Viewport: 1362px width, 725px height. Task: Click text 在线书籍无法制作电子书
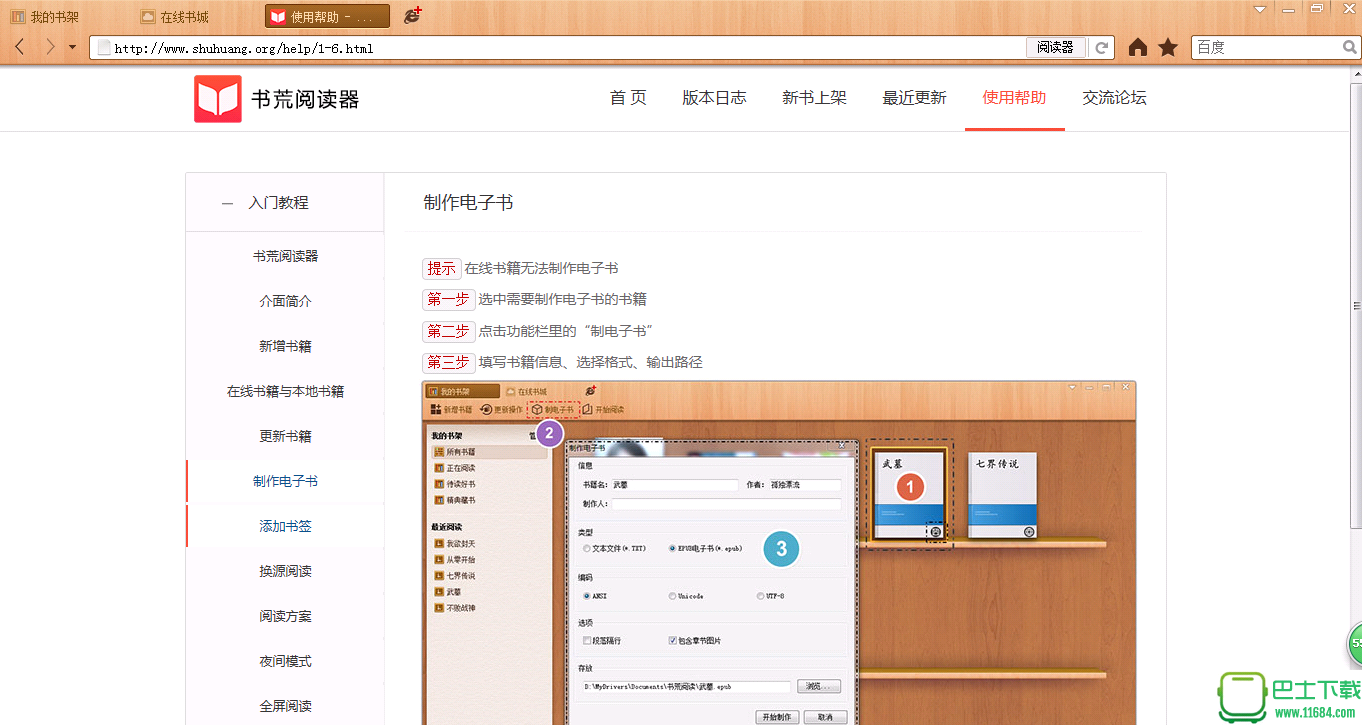click(541, 268)
